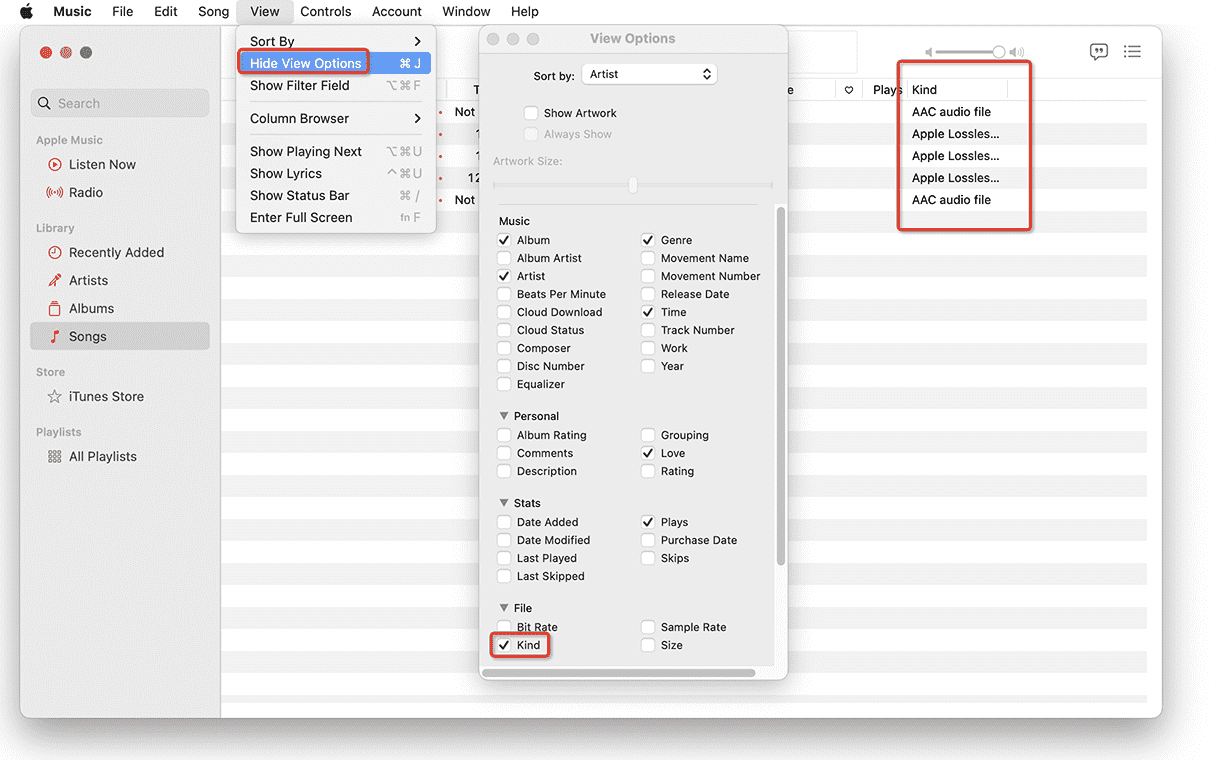Select Show Lyrics menu item

click(x=335, y=173)
